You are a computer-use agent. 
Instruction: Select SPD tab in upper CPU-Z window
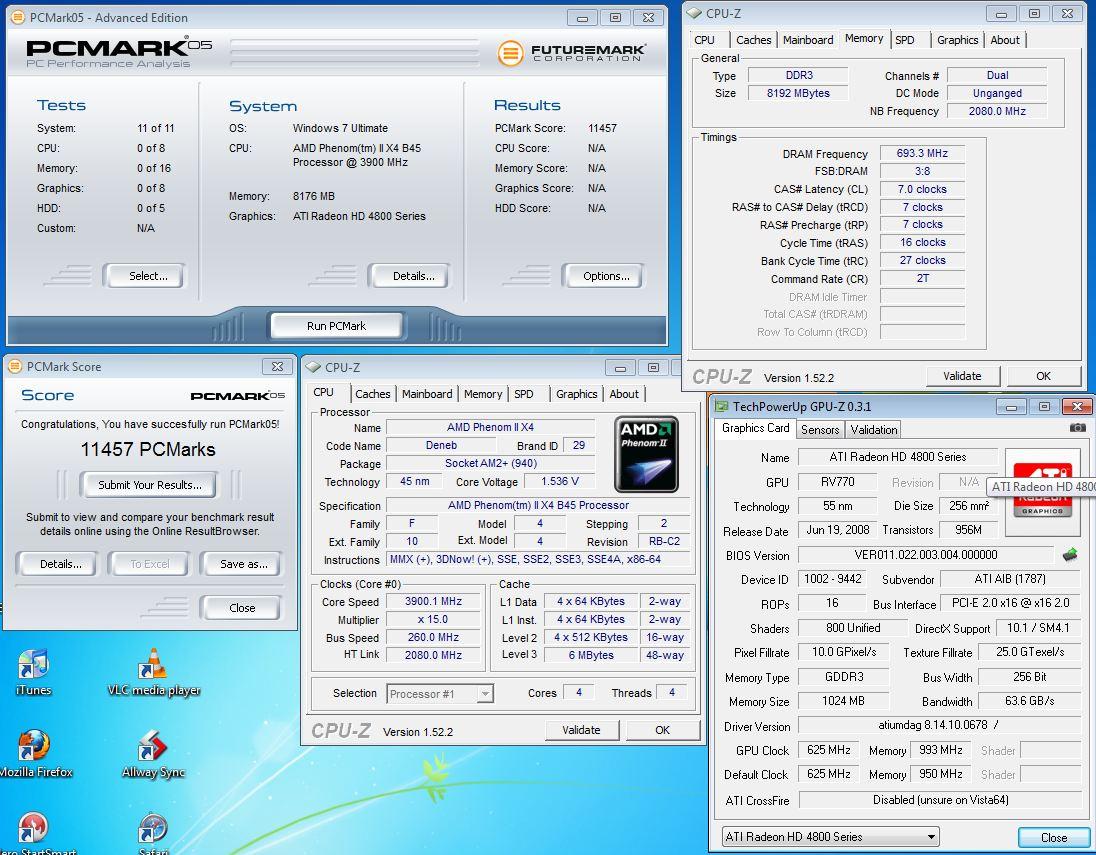click(x=904, y=40)
